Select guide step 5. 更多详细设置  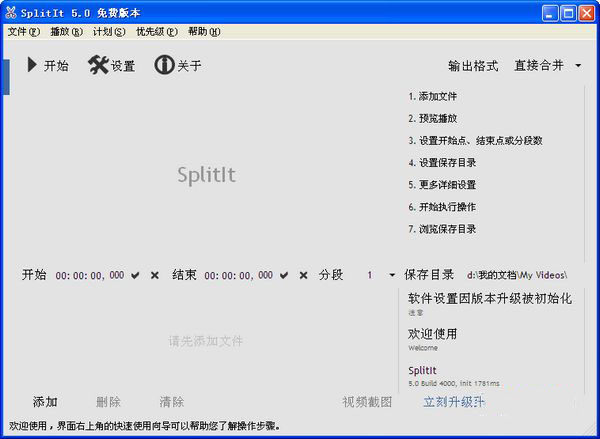(442, 185)
